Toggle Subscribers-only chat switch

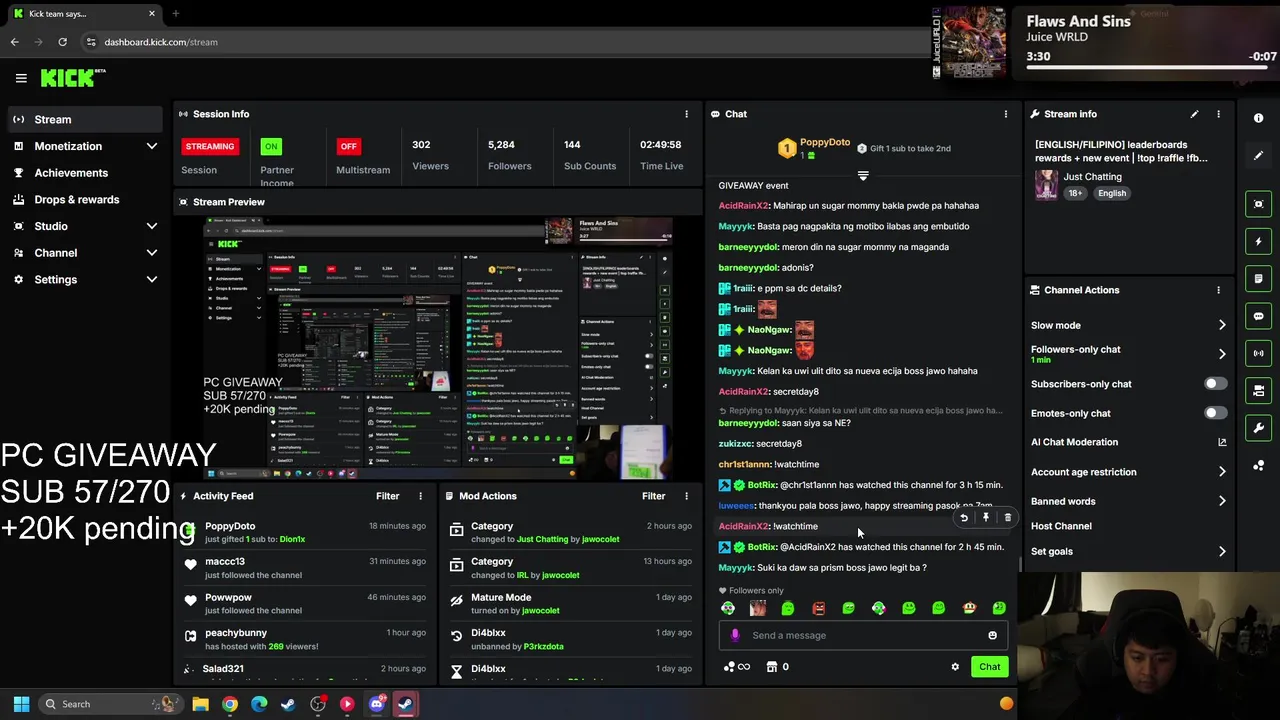1215,384
